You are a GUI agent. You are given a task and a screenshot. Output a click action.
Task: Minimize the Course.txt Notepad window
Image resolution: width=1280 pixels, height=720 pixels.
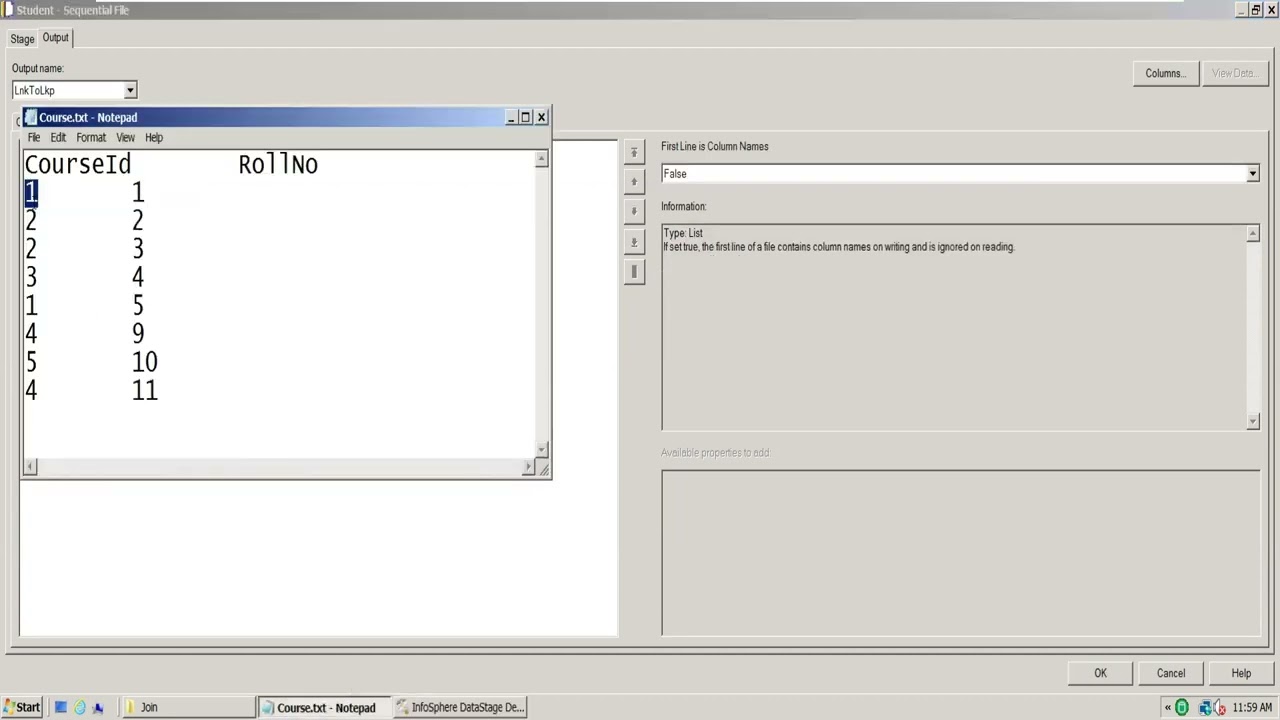(510, 118)
